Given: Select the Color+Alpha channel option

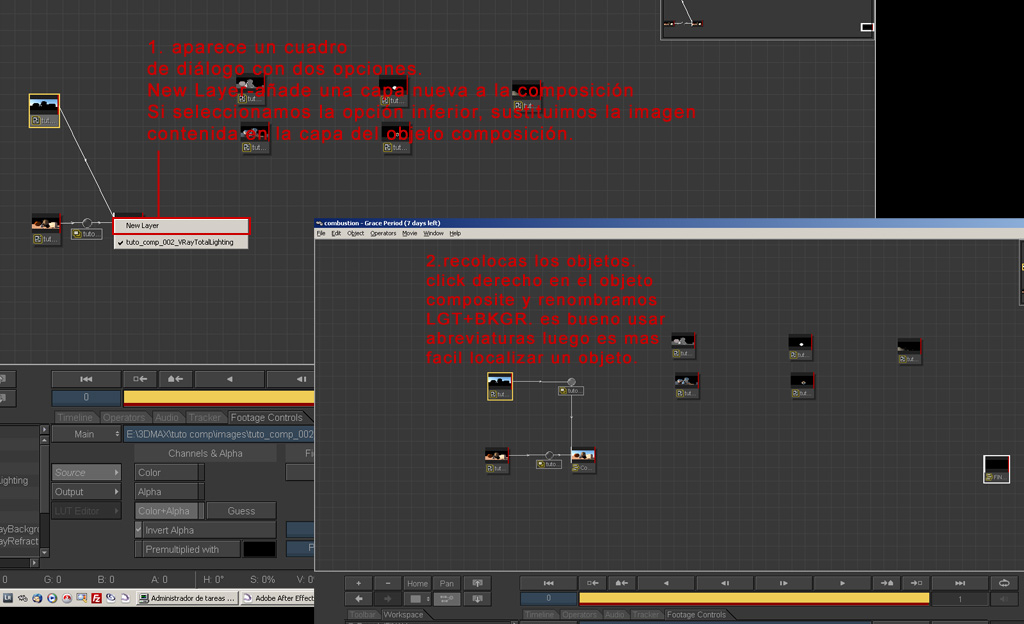Looking at the screenshot, I should [x=169, y=511].
